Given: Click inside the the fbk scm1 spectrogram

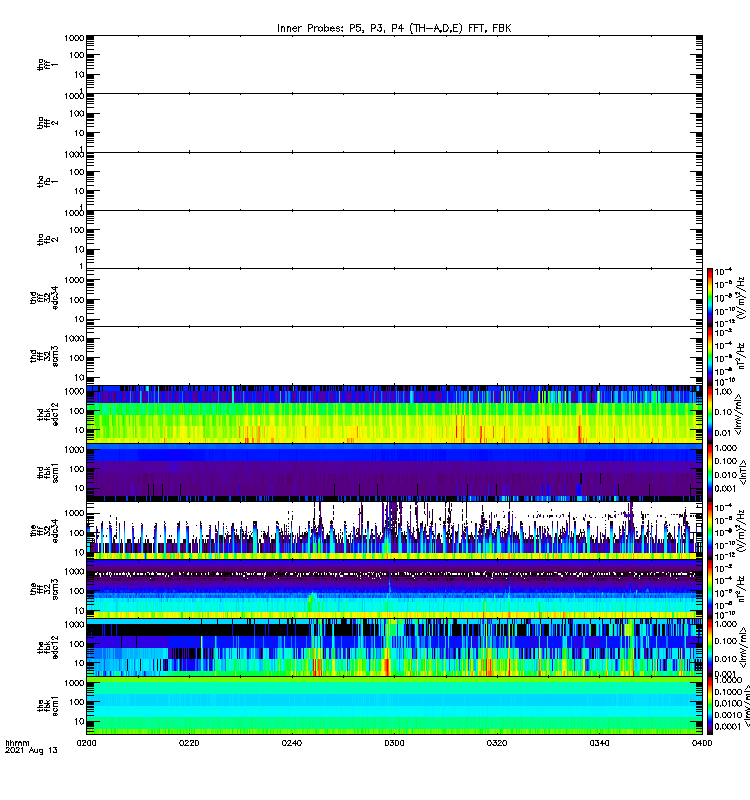Looking at the screenshot, I should (394, 706).
